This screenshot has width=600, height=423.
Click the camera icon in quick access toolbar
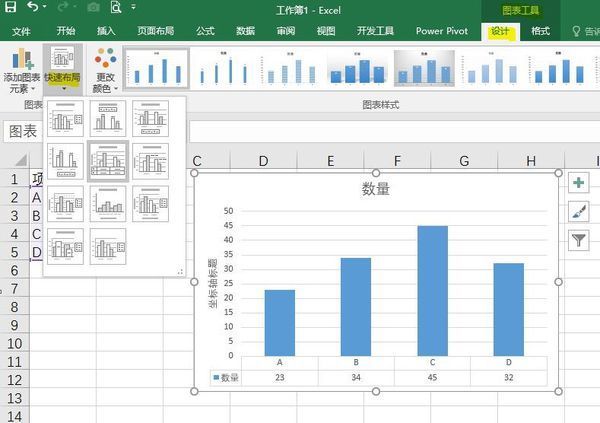(x=93, y=7)
